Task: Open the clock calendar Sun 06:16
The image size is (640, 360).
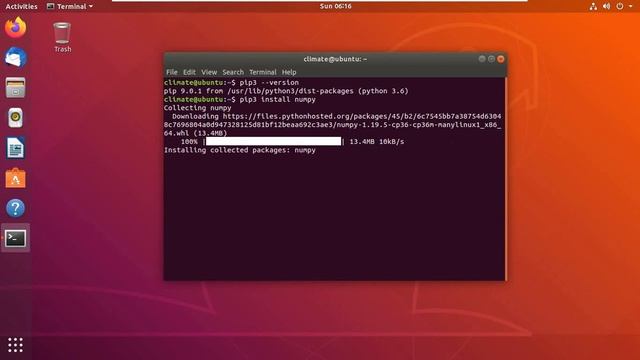Action: click(336, 6)
